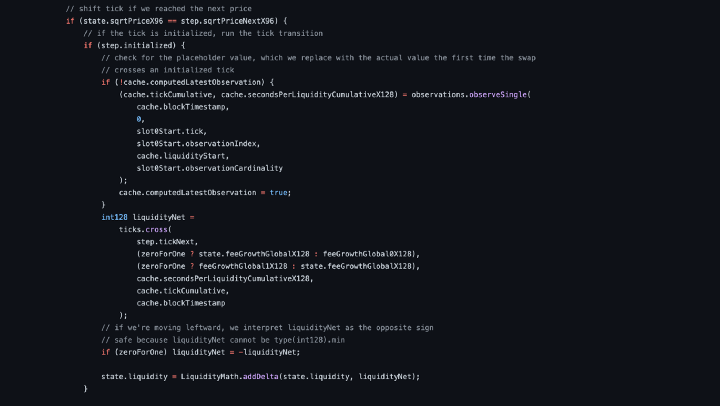
Task: Click the true keyword in computedLatestObservation assignment
Action: (279, 192)
